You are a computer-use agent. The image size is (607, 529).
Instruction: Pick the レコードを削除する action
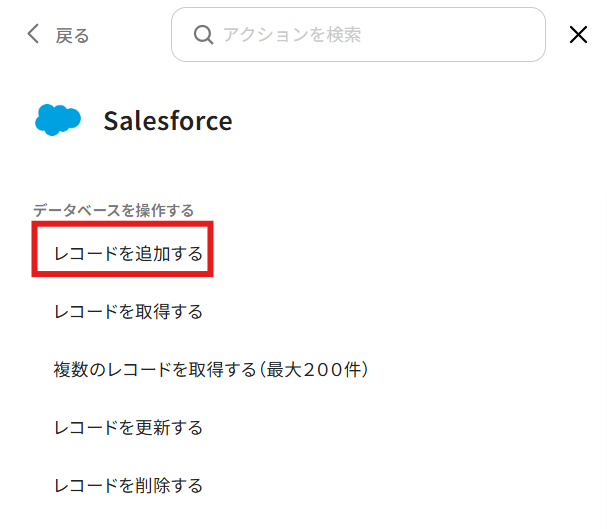pyautogui.click(x=128, y=486)
